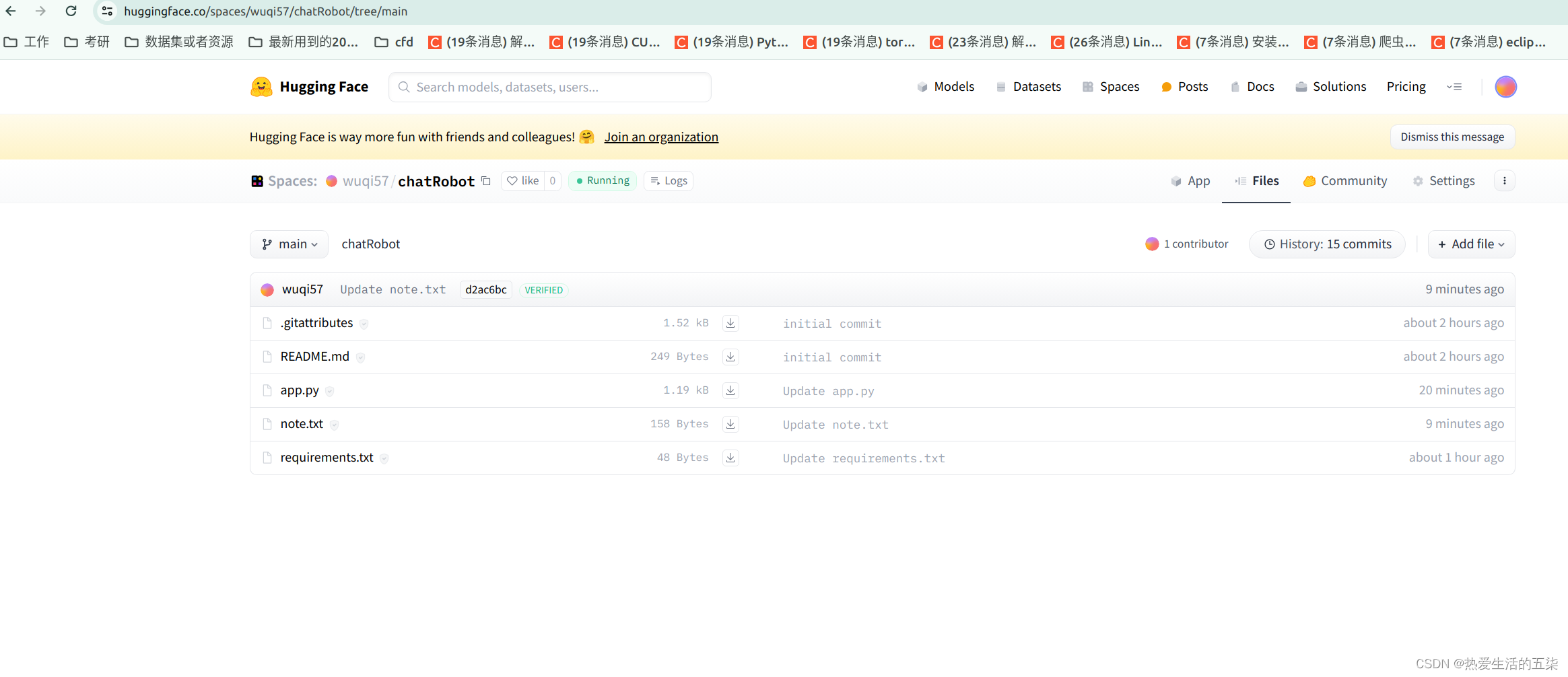The width and height of the screenshot is (1568, 677).
Task: Open the Community tab
Action: (1345, 180)
